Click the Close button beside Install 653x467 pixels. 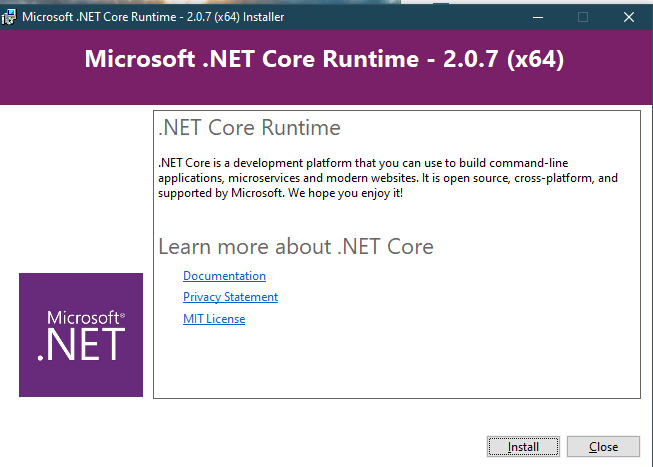[603, 447]
